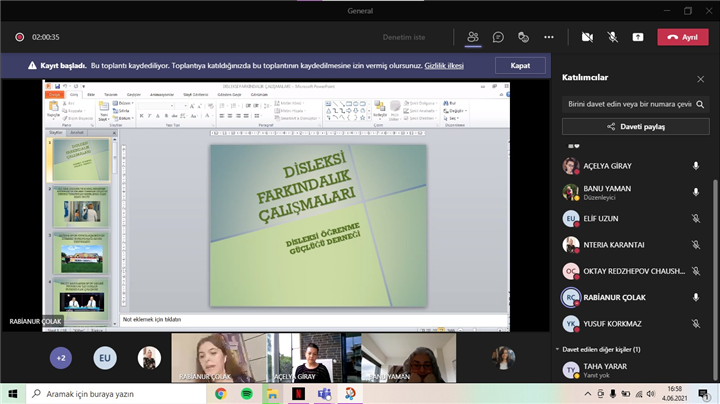The image size is (720, 404).
Task: Open the reactions icon in toolbar
Action: tap(523, 37)
